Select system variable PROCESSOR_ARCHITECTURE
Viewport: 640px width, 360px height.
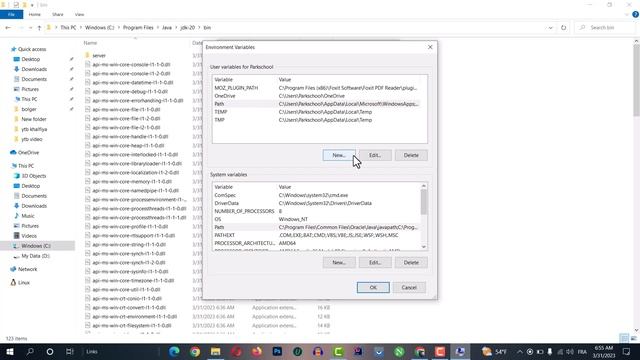click(316, 243)
